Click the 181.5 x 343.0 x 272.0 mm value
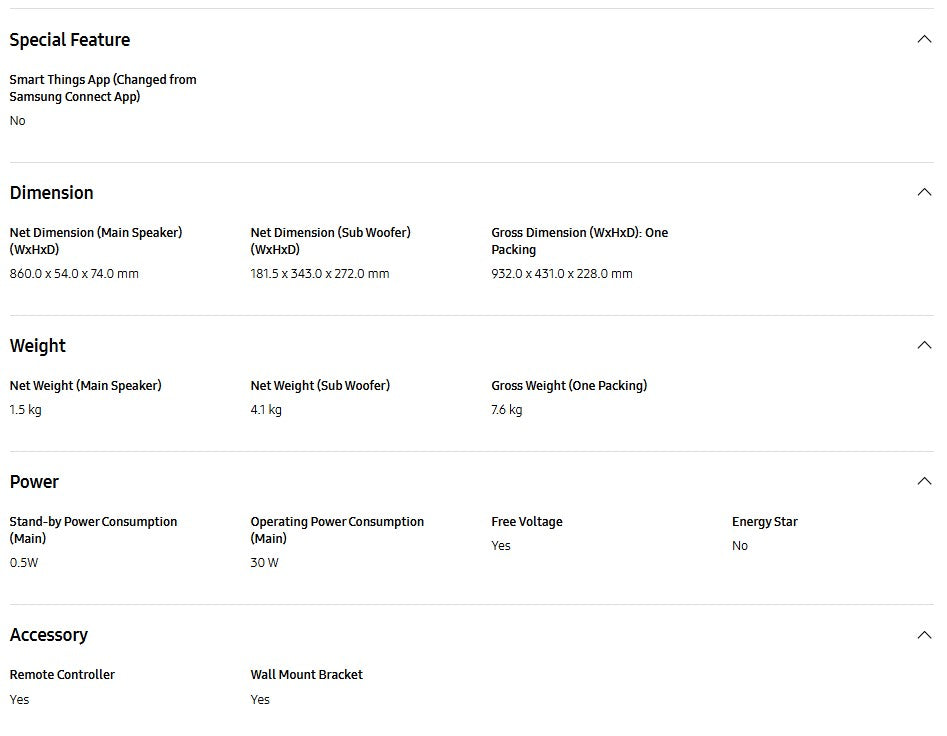 click(x=319, y=274)
